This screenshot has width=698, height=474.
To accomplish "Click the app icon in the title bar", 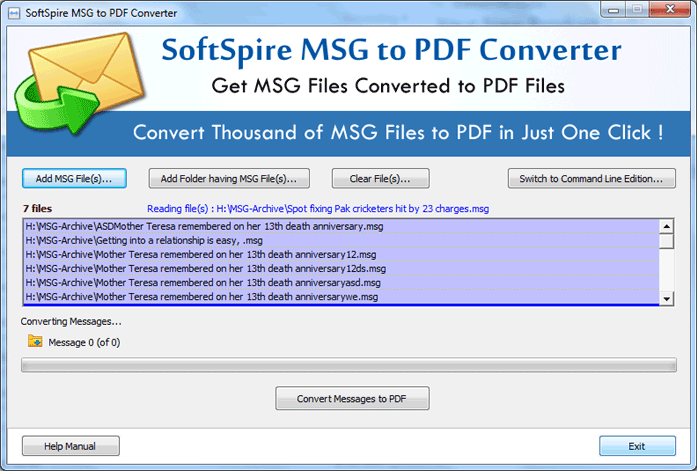I will tap(14, 12).
